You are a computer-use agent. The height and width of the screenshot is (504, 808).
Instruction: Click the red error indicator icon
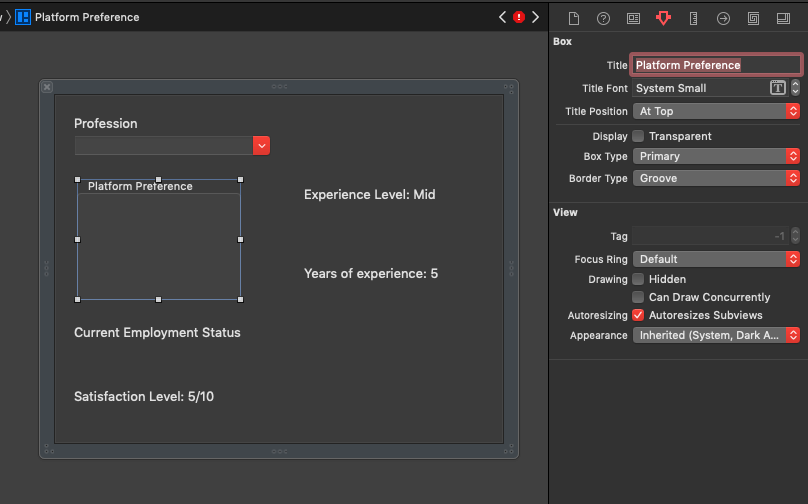pos(519,17)
